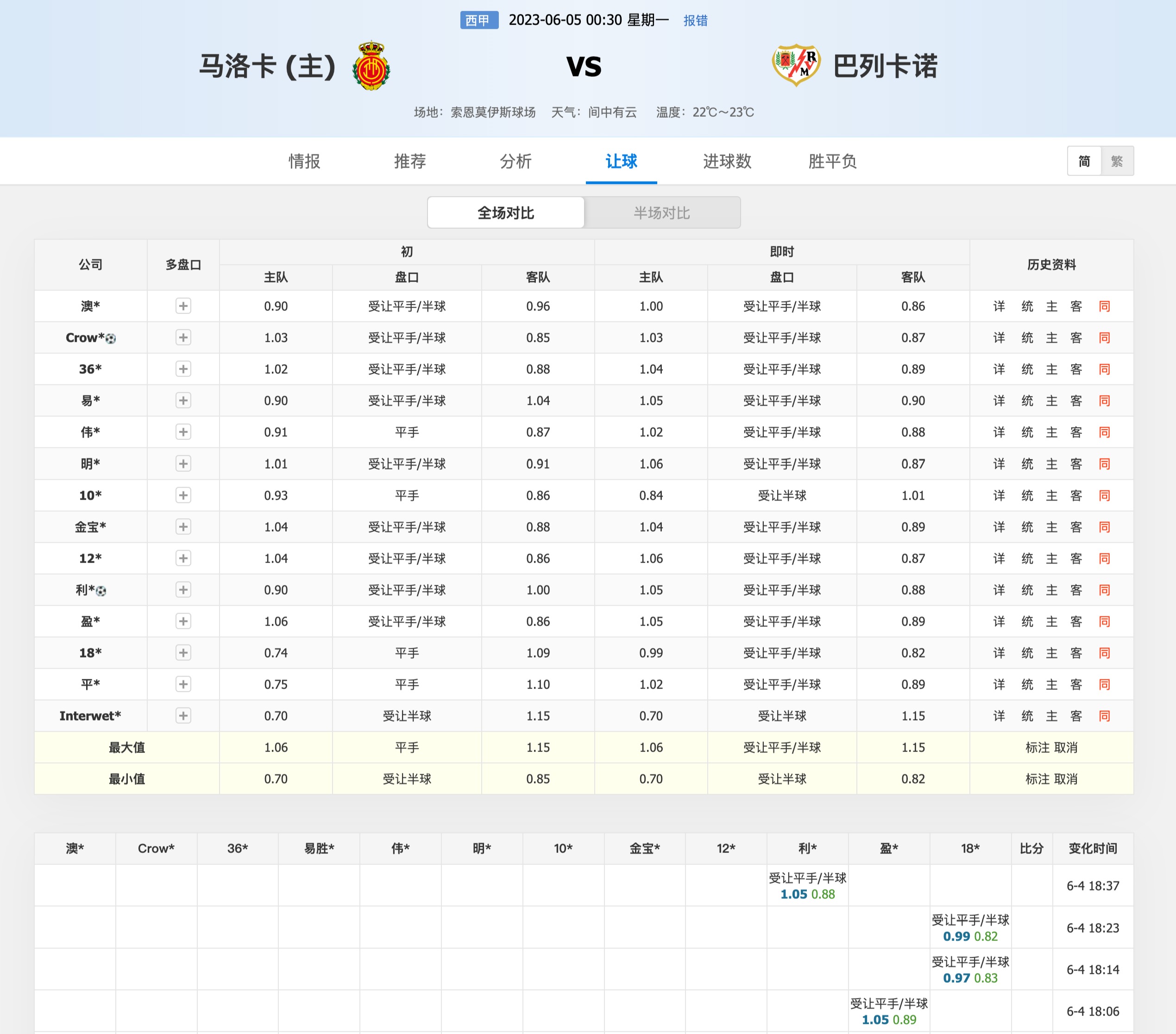Click the 1.05 0.88 odds under 利*
This screenshot has width=1176, height=1034.
pos(807,894)
